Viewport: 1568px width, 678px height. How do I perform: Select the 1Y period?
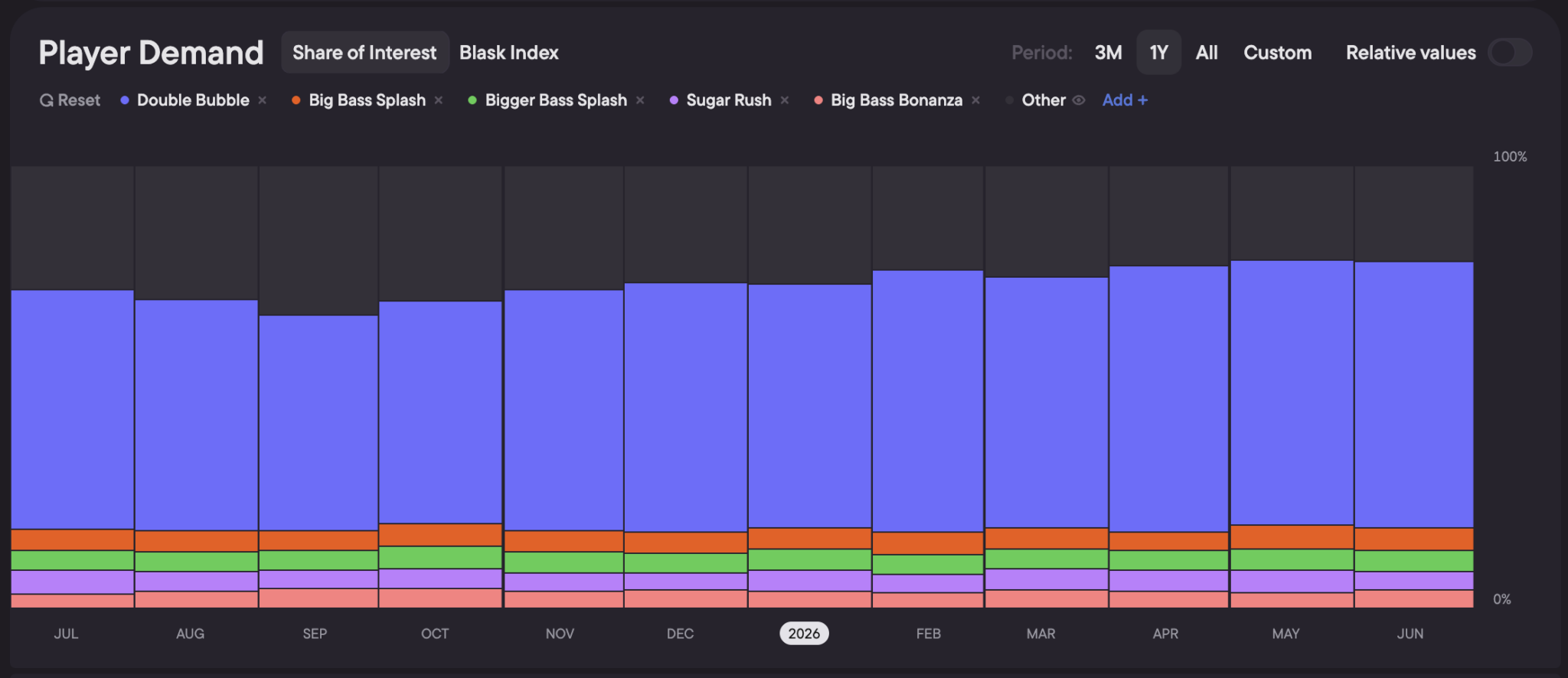[x=1158, y=53]
